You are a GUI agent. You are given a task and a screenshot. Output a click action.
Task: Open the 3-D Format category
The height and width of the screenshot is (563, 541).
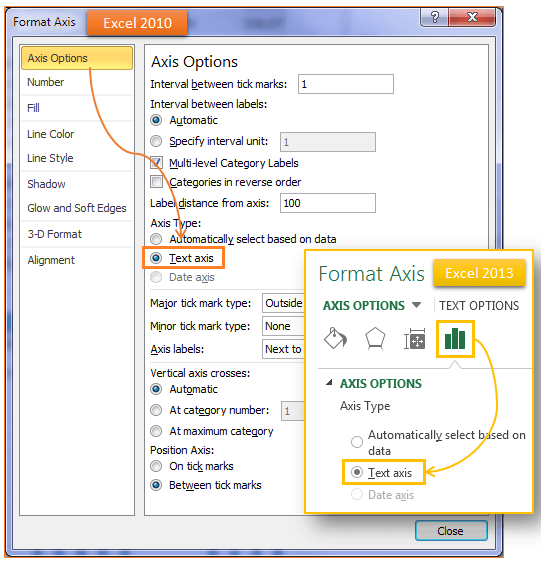coord(77,234)
